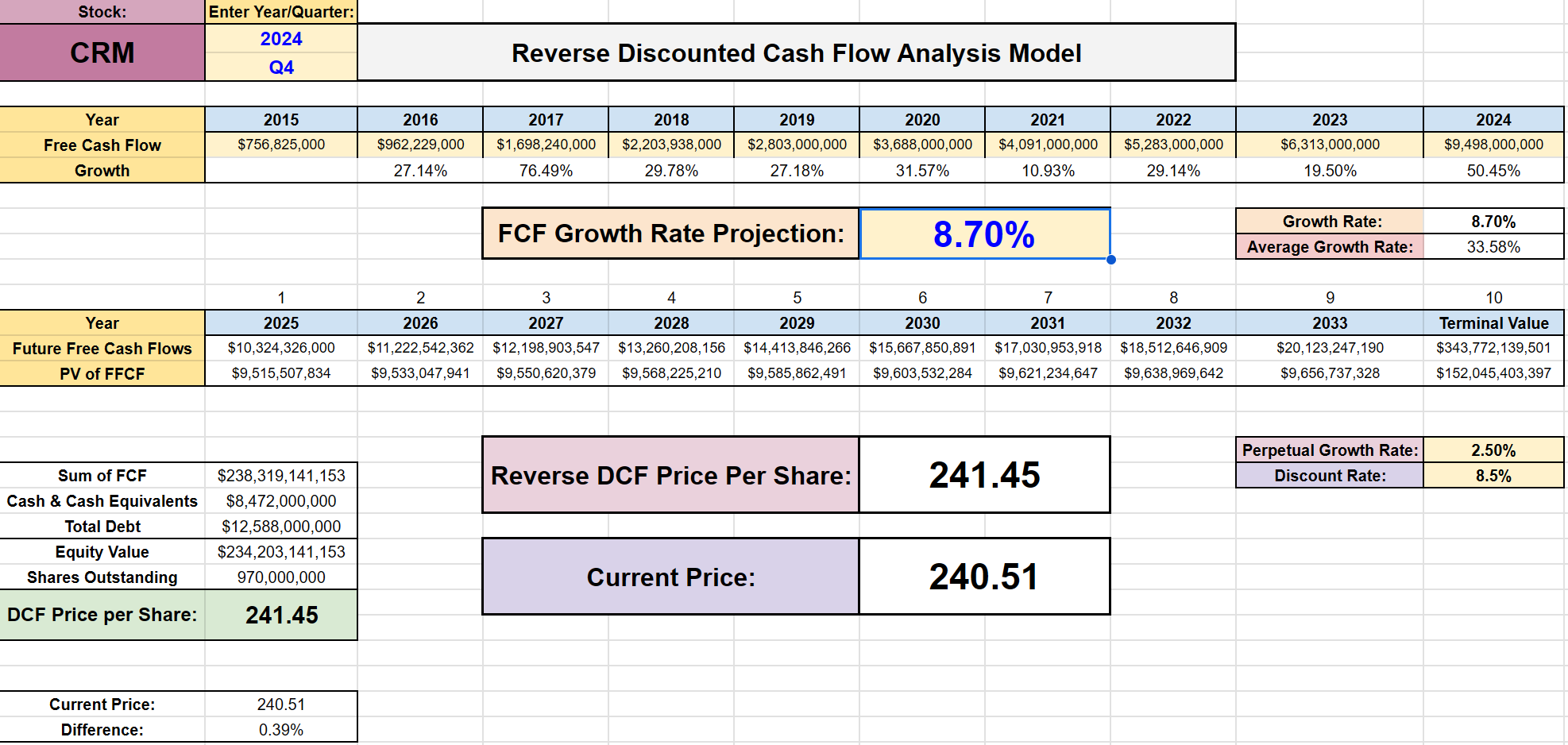1568x745 pixels.
Task: Click the Perpetual Growth Rate 2.50% cell
Action: click(x=1493, y=450)
